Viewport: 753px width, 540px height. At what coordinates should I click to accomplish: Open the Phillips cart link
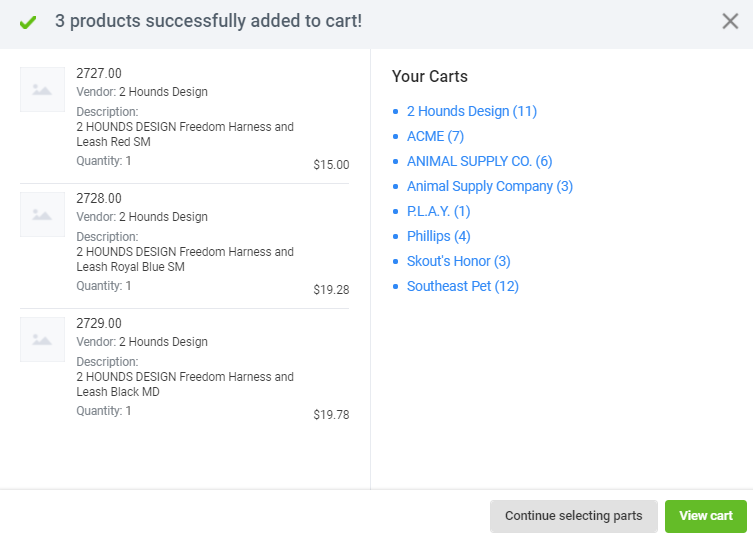tap(438, 236)
